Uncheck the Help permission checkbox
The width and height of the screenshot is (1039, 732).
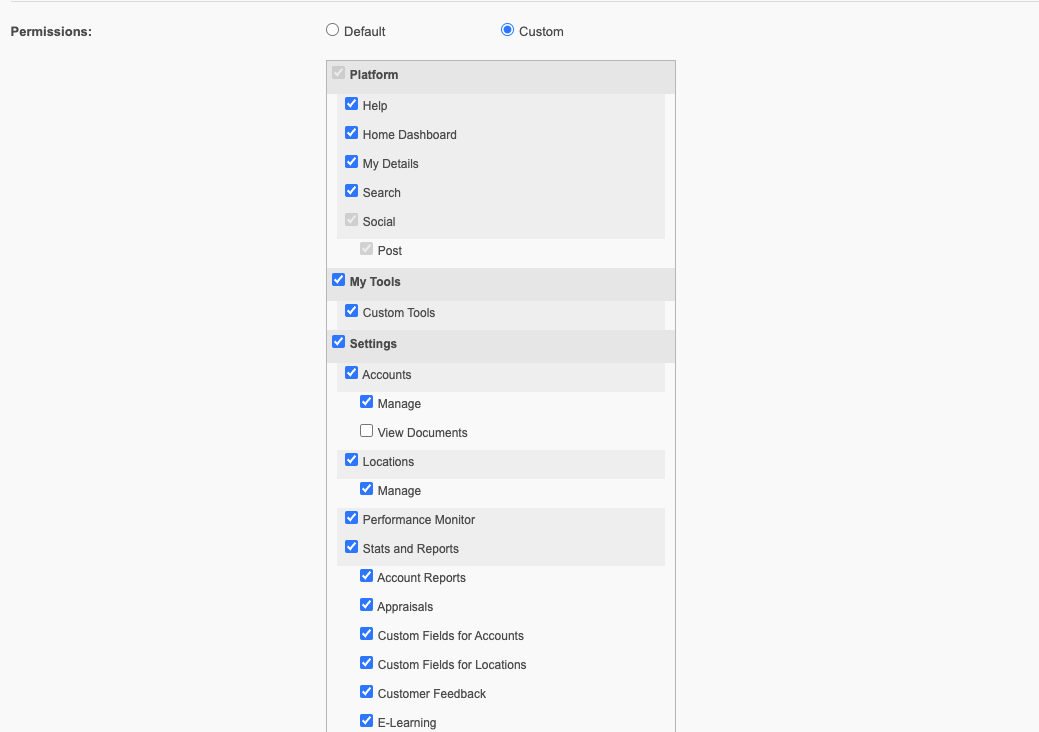click(352, 104)
